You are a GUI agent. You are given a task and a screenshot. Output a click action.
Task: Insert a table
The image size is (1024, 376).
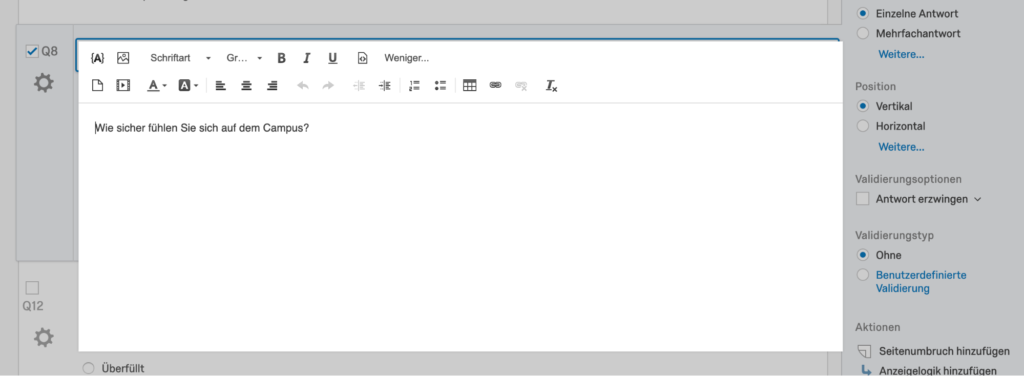[470, 86]
